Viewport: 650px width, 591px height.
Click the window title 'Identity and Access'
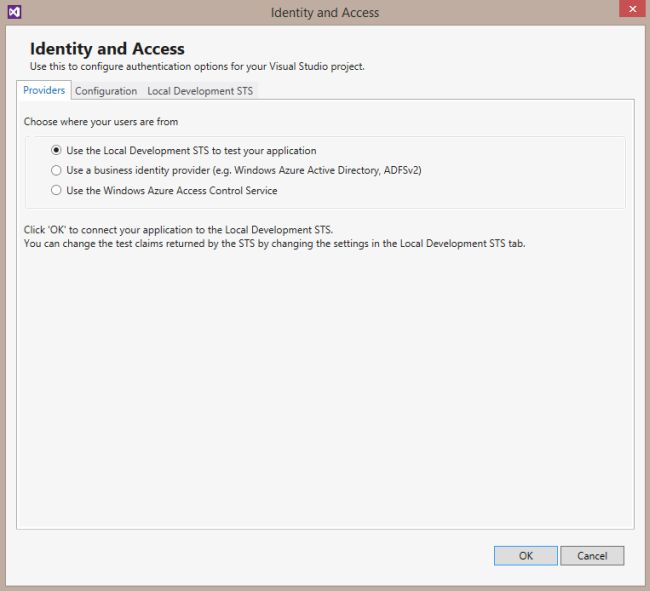click(325, 12)
